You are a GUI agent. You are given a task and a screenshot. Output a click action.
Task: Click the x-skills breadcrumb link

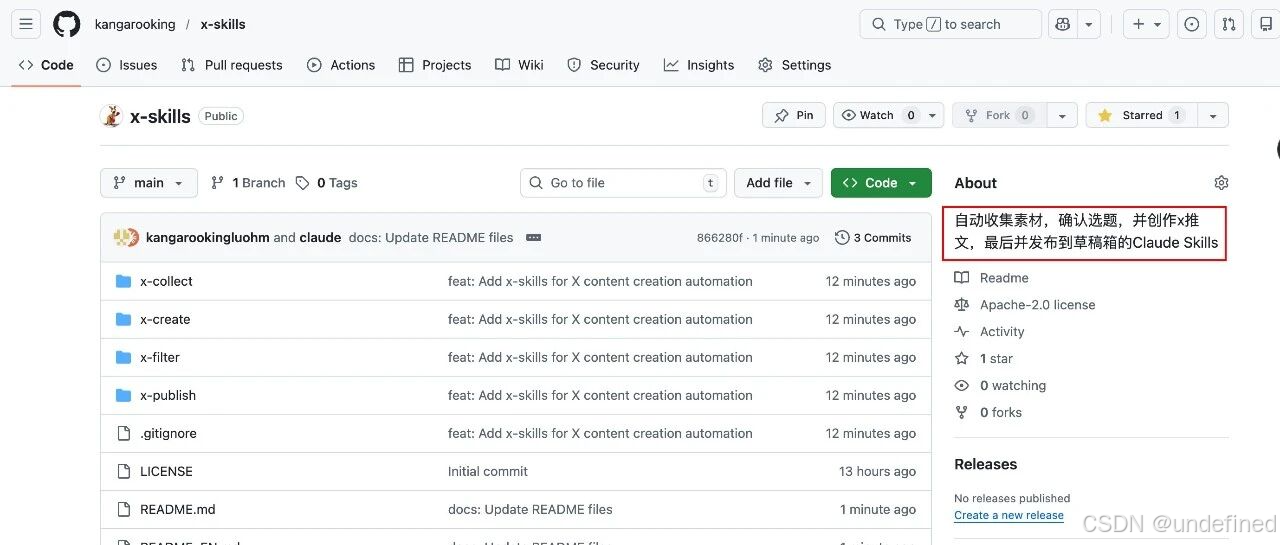(x=223, y=24)
